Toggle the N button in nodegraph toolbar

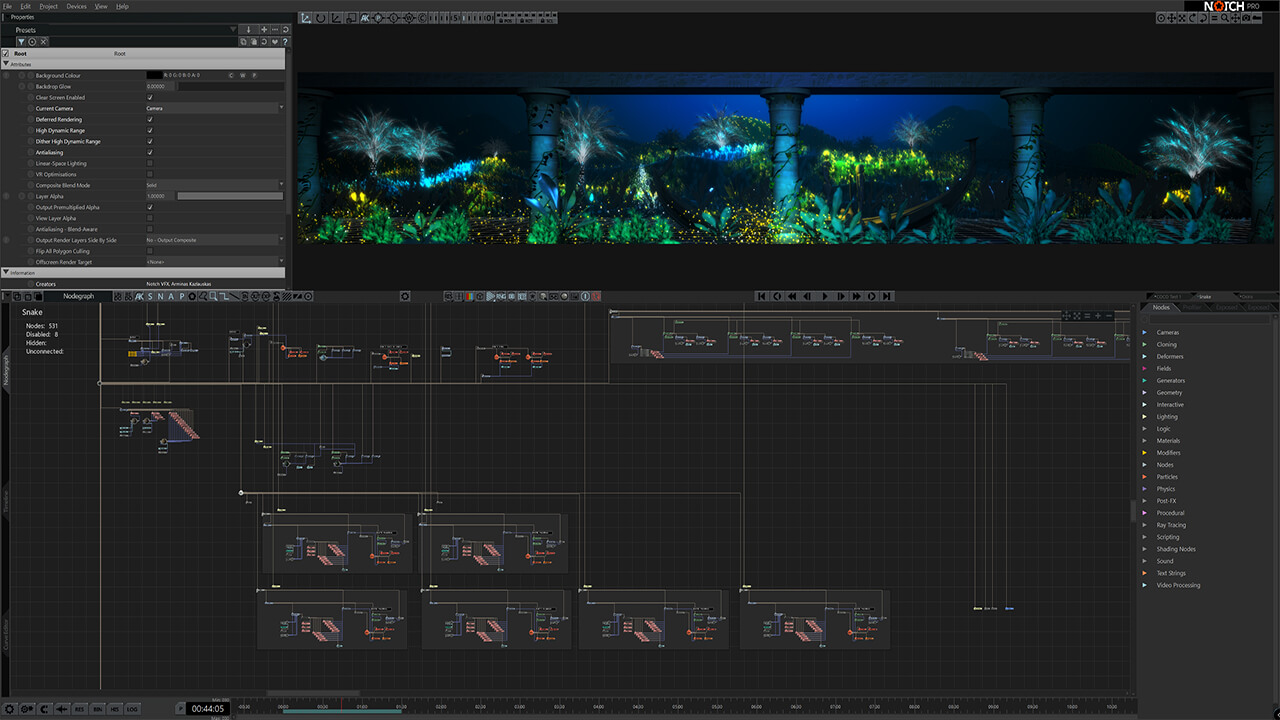161,296
